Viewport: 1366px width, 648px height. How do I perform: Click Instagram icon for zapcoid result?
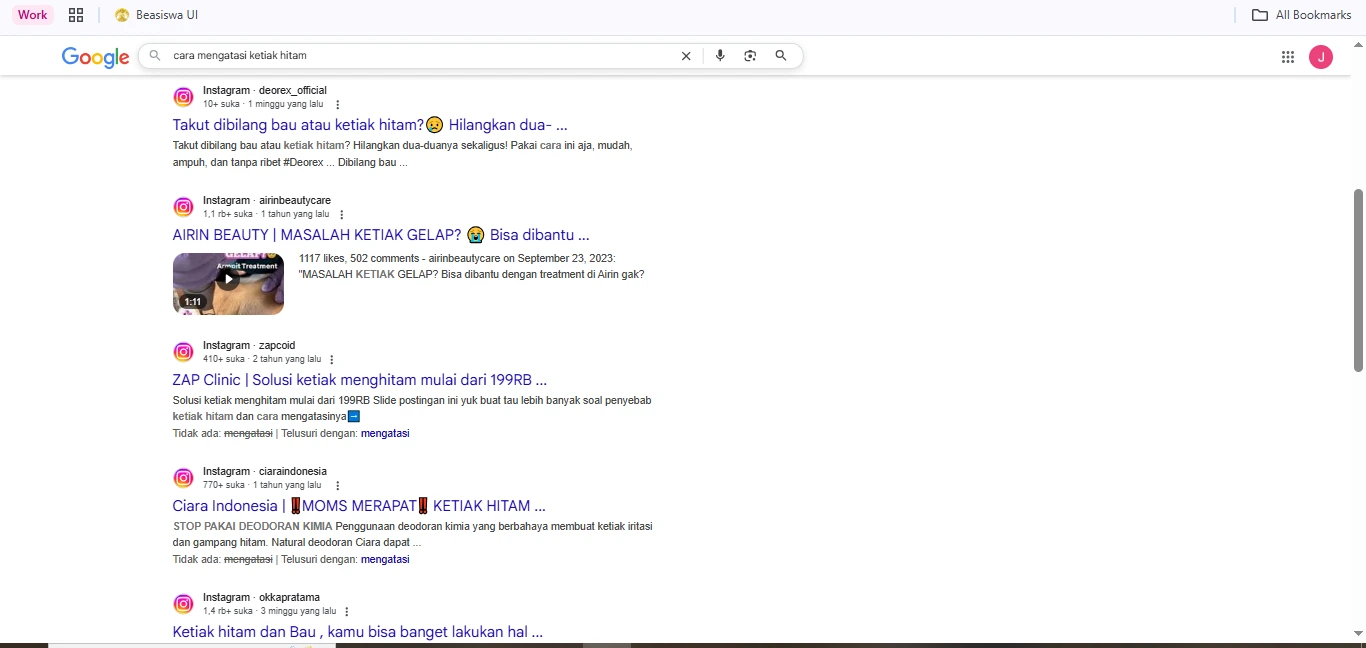coord(183,352)
